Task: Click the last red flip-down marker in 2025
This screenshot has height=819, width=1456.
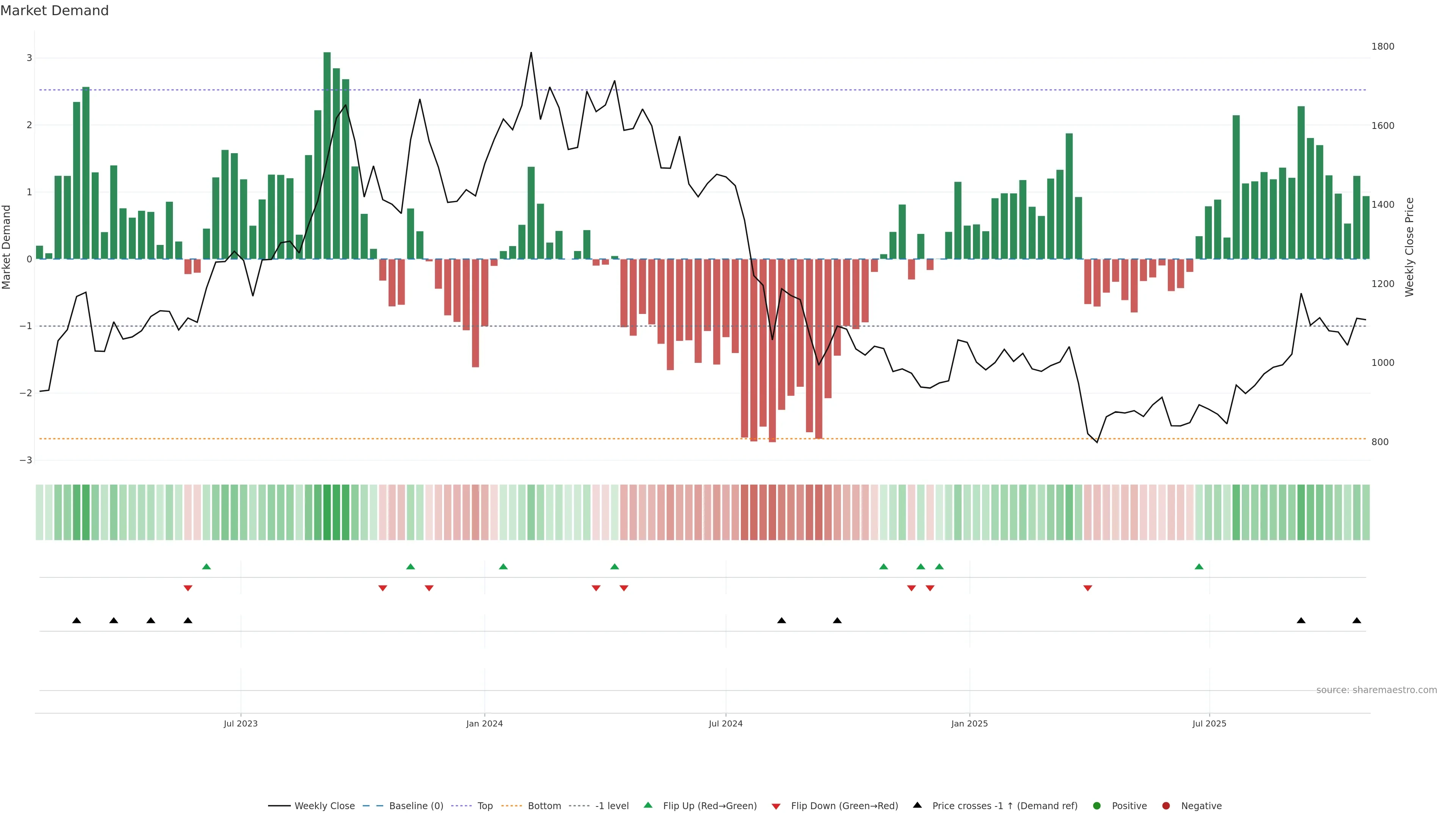Action: point(1087,588)
